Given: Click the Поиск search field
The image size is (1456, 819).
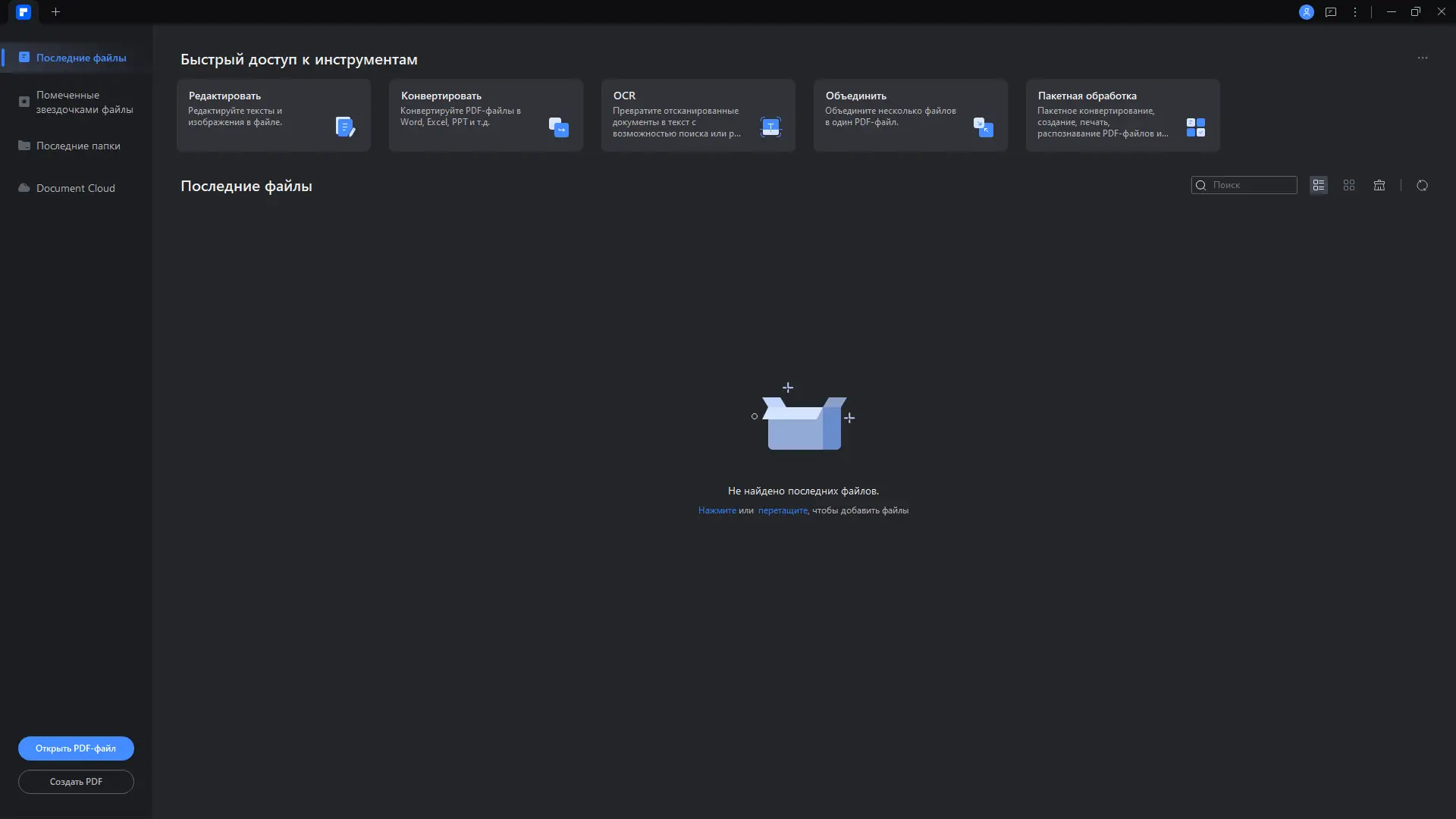Looking at the screenshot, I should click(1251, 186).
